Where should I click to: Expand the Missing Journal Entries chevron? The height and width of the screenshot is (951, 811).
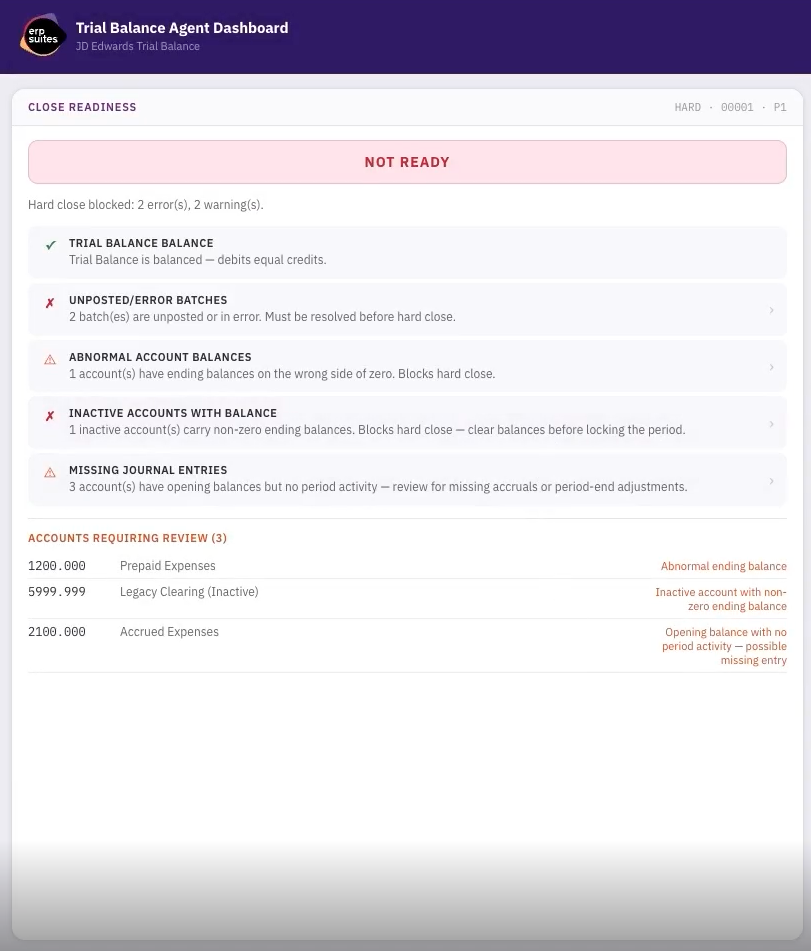coord(771,481)
